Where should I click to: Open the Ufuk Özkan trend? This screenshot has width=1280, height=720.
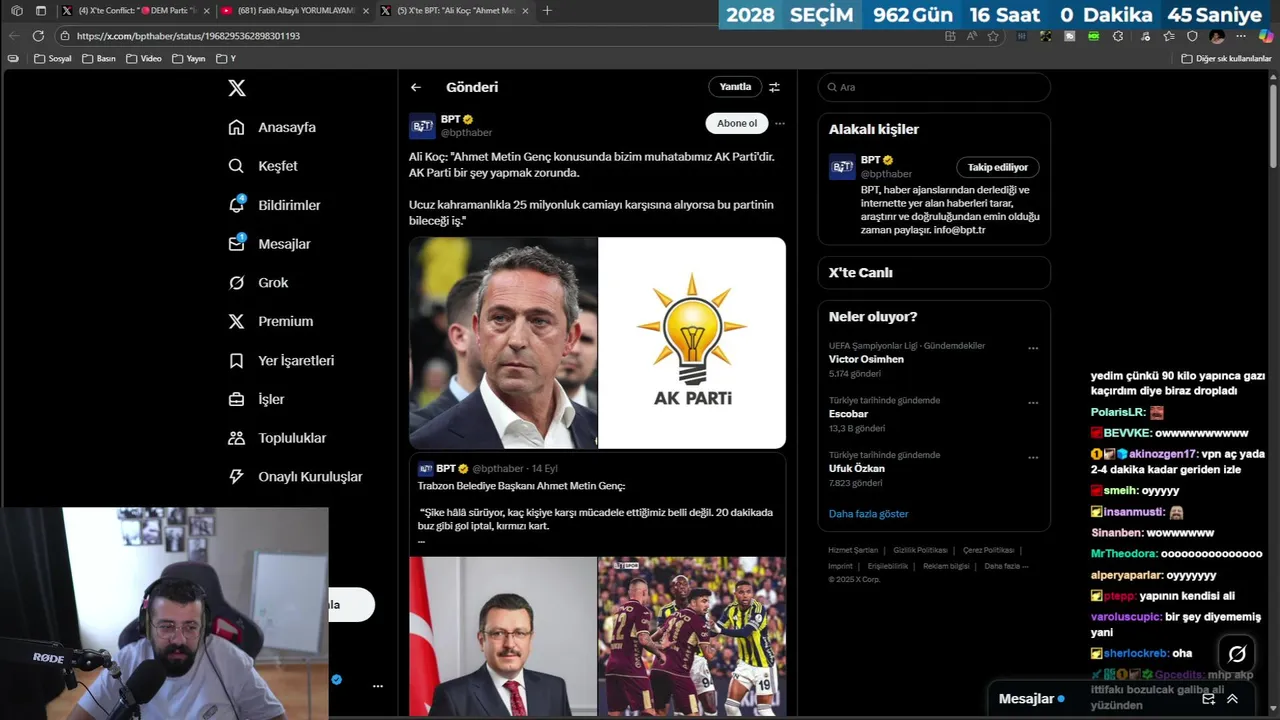coord(934,469)
